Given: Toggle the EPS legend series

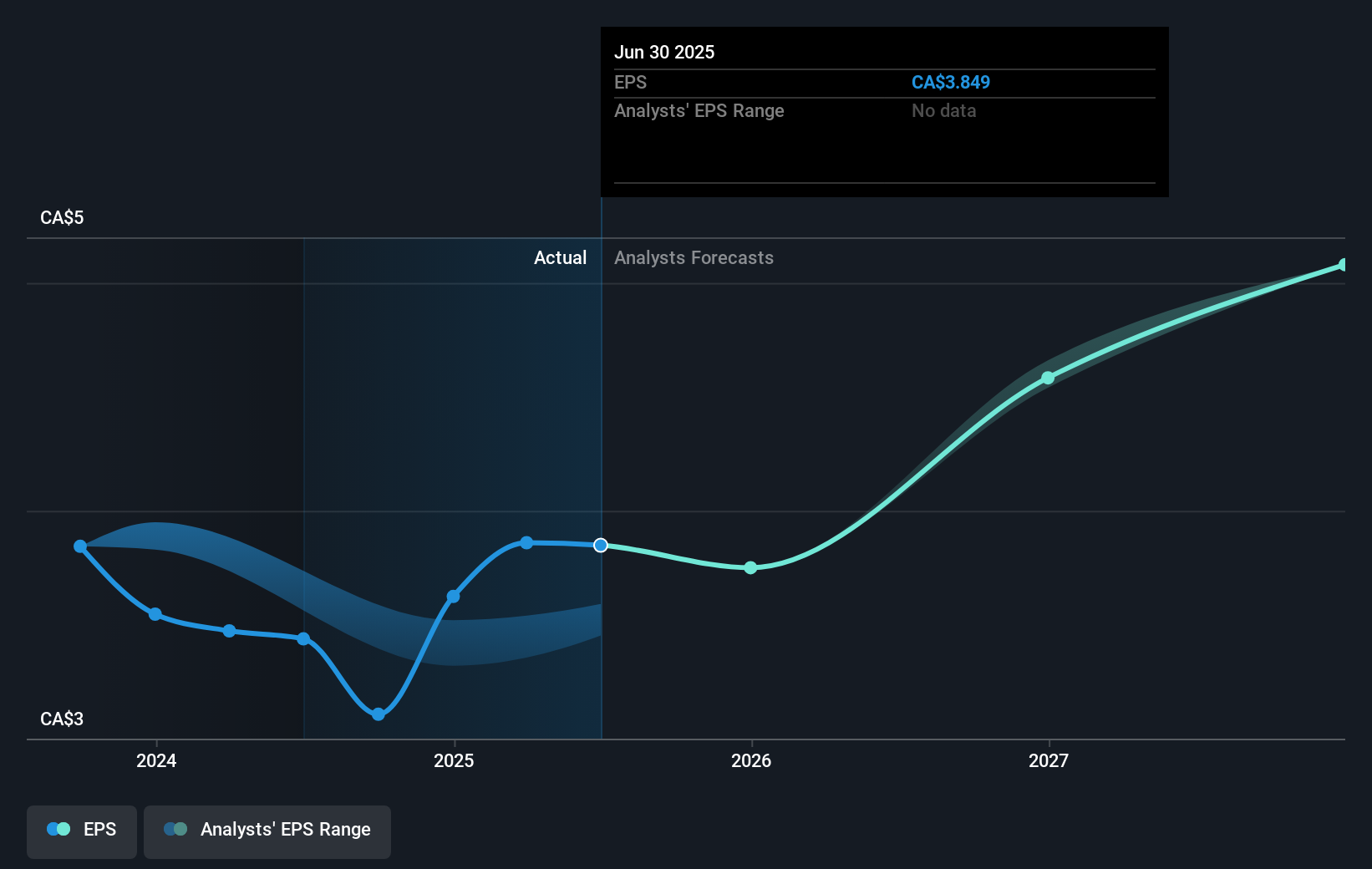Looking at the screenshot, I should click(82, 831).
